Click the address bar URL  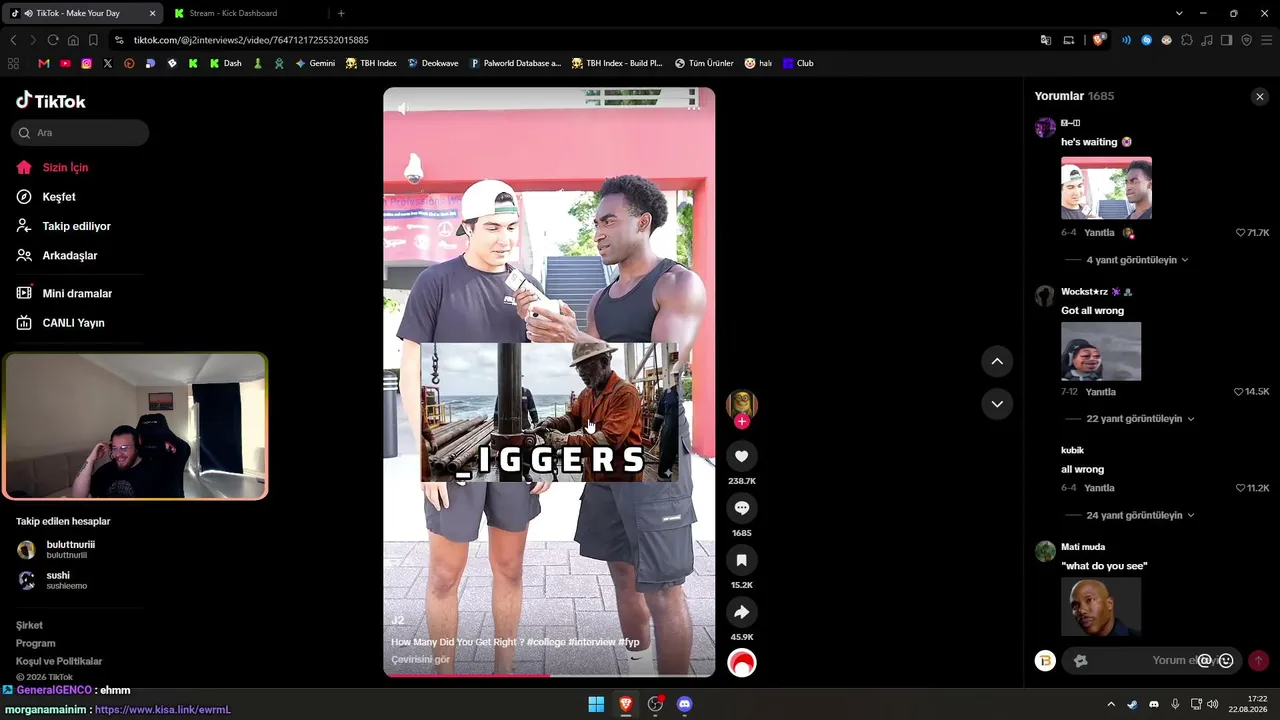click(251, 40)
